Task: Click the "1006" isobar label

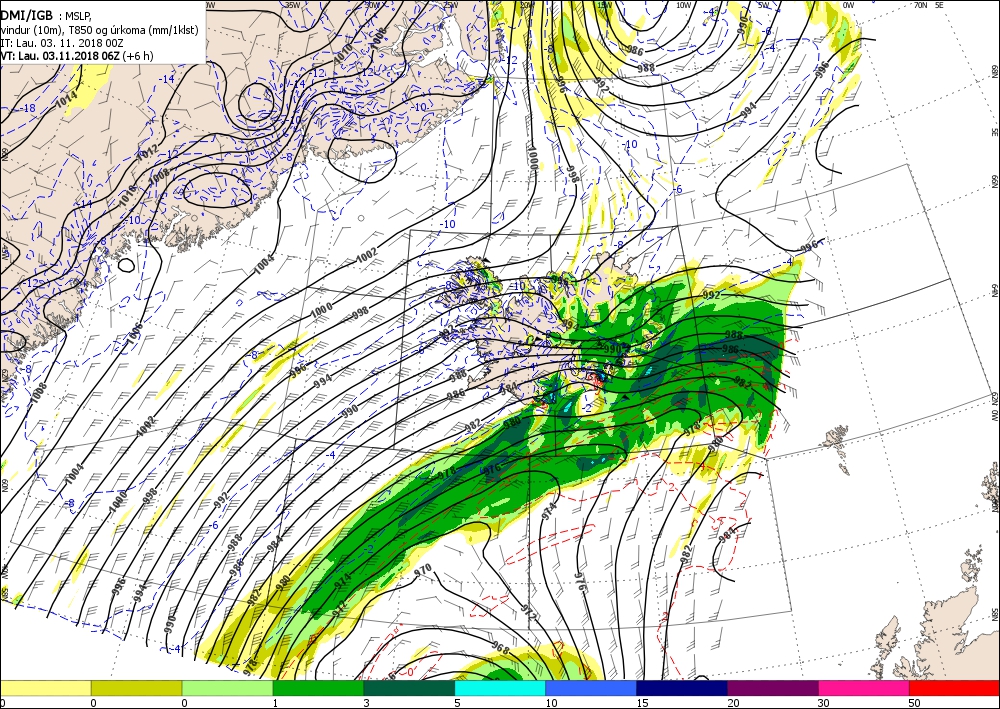Action: point(135,335)
